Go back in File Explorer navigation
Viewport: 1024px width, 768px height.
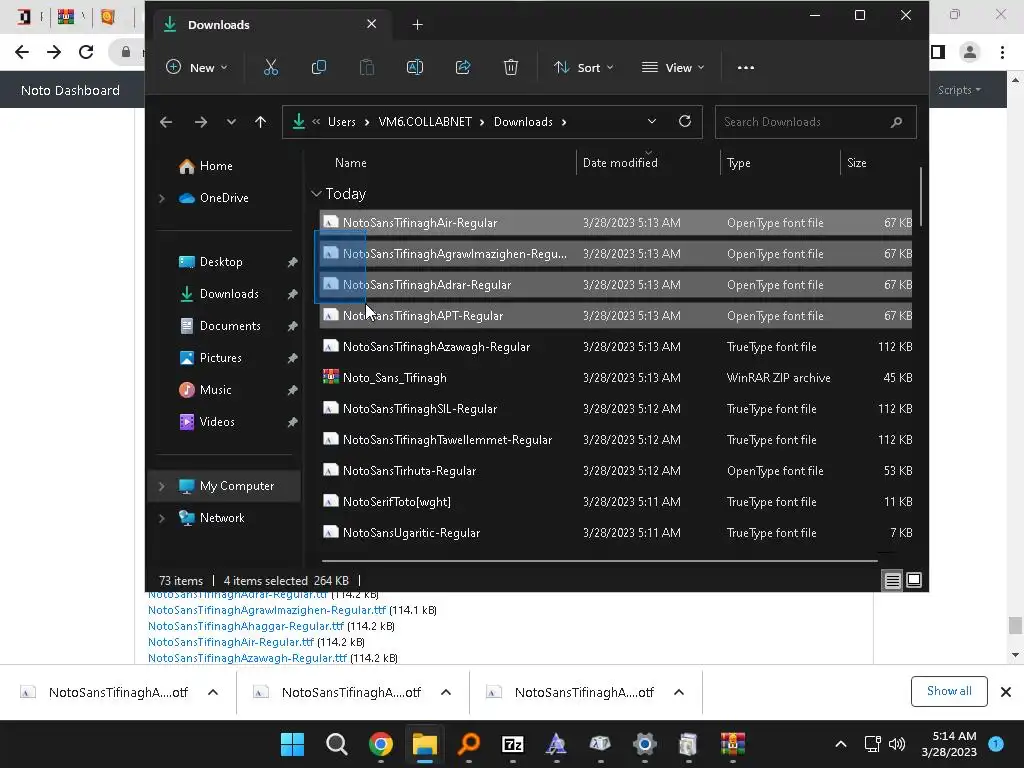[x=166, y=122]
